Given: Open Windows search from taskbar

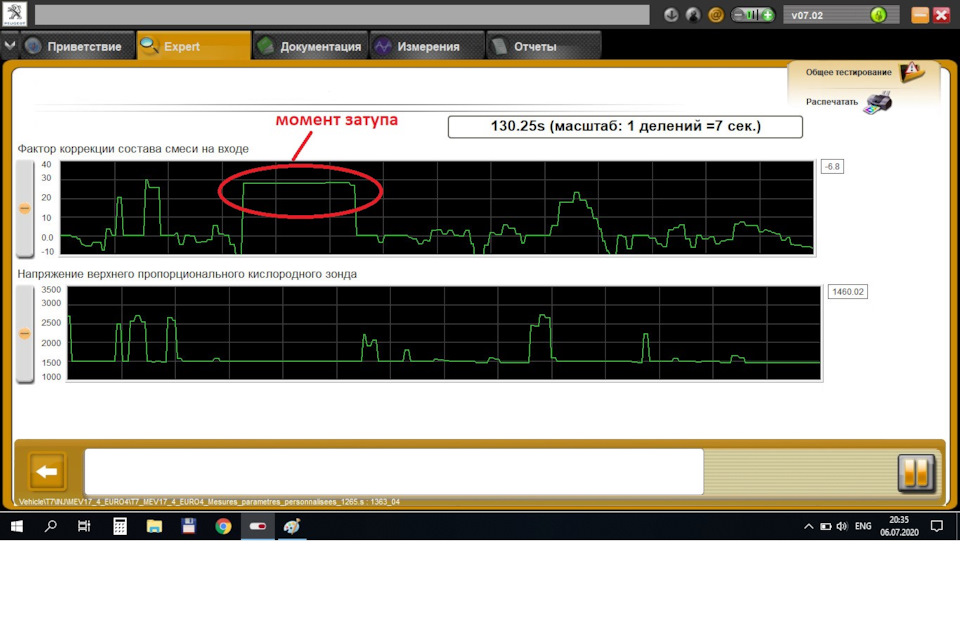Looking at the screenshot, I should 51,526.
